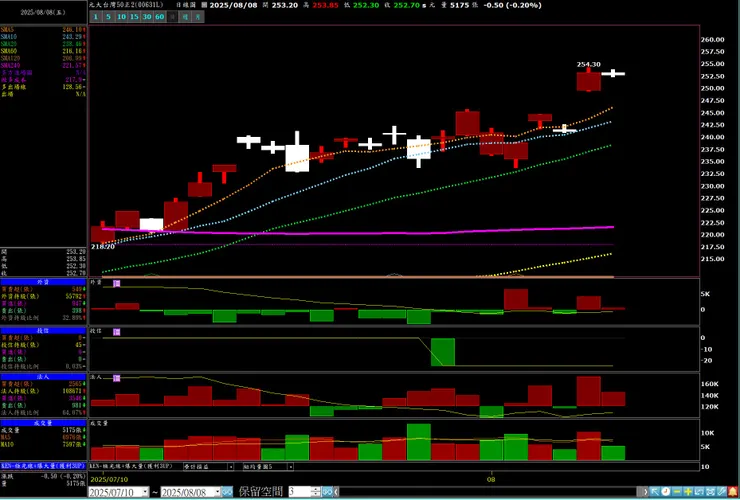Click GO button after end date
The height and width of the screenshot is (500, 740).
coord(227,492)
